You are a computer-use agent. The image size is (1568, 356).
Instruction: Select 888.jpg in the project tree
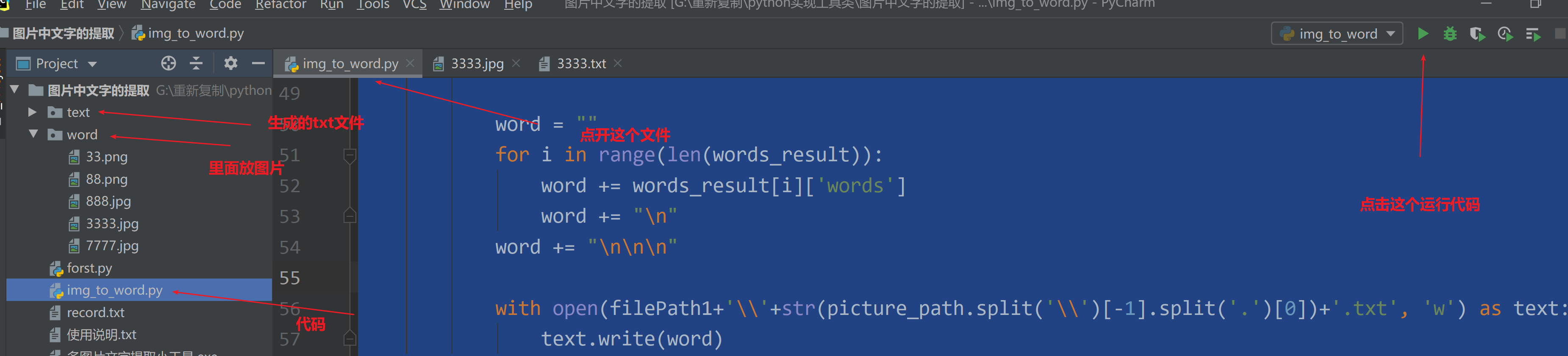(x=139, y=201)
